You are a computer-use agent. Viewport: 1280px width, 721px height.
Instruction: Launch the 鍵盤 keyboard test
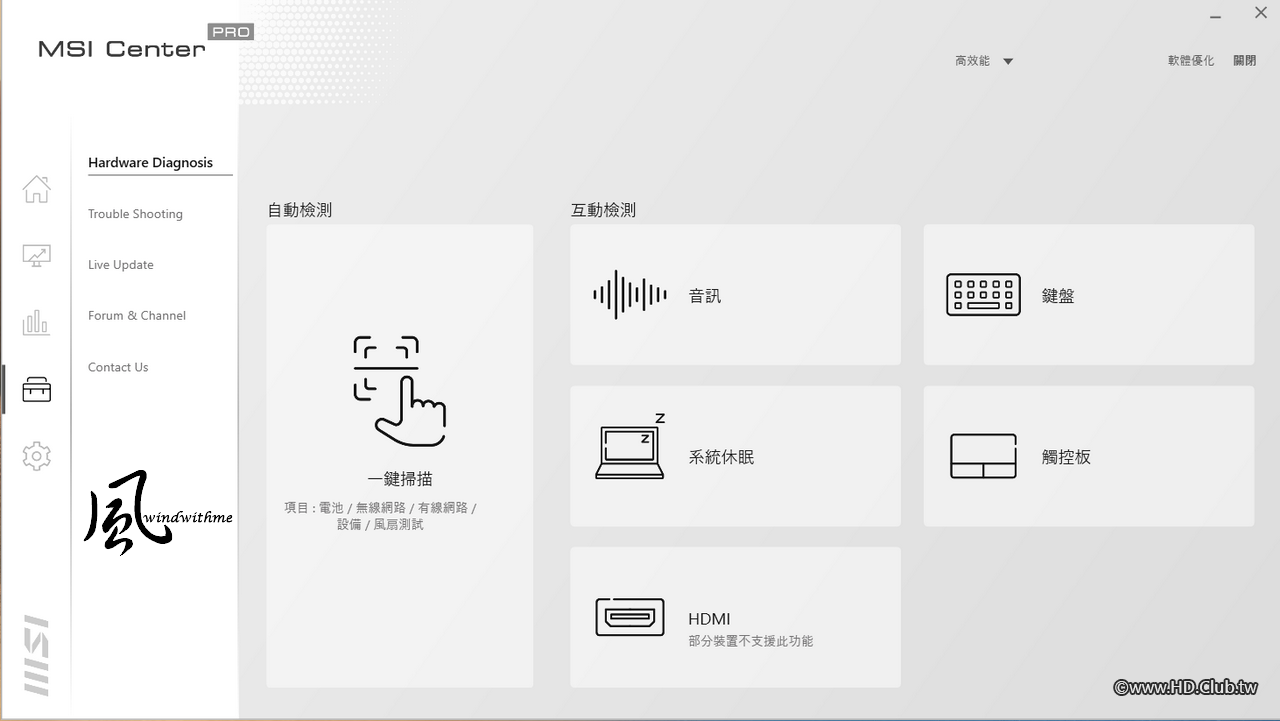point(1088,295)
